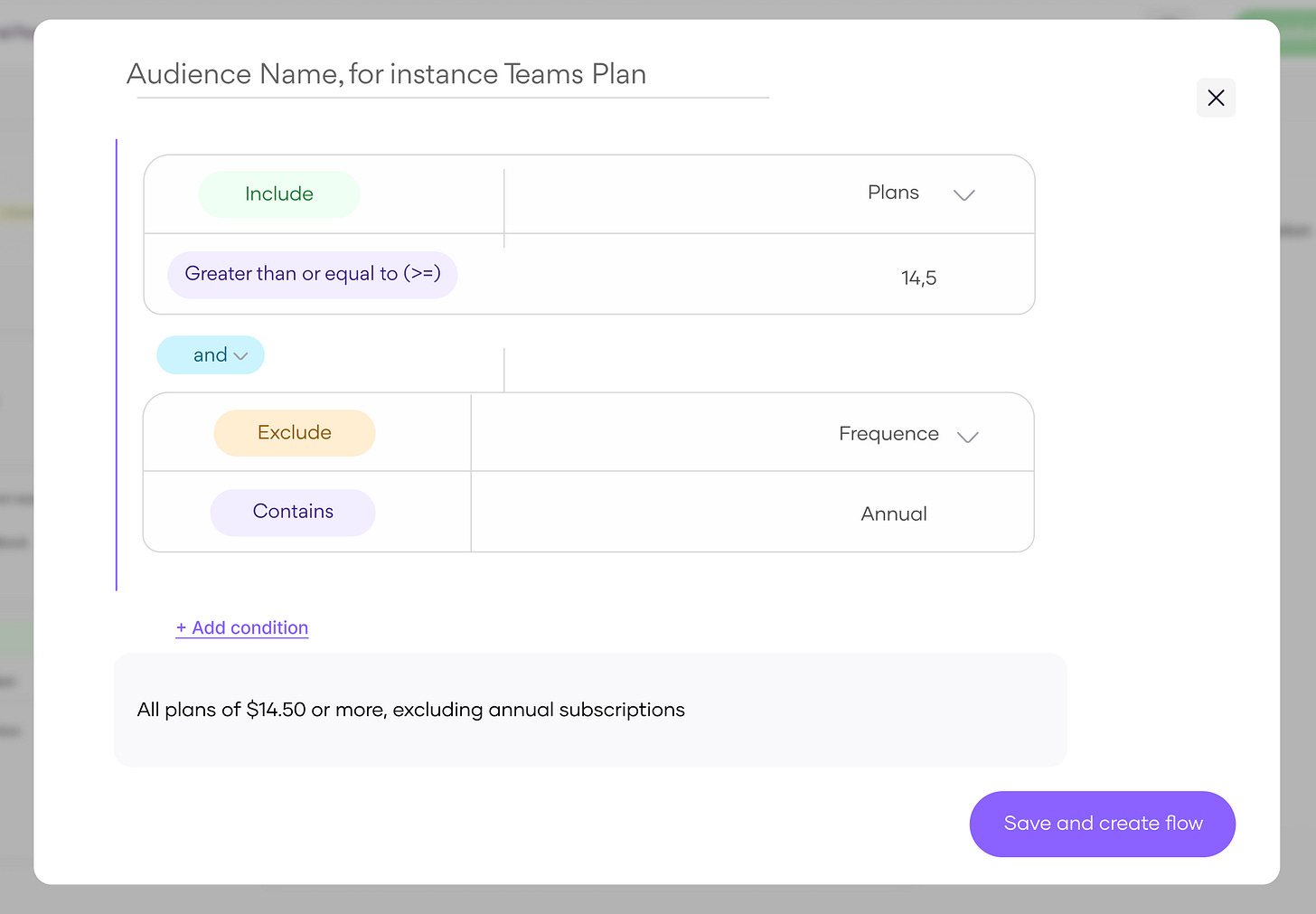
Task: Click the plus sign before Add condition
Action: (x=181, y=627)
